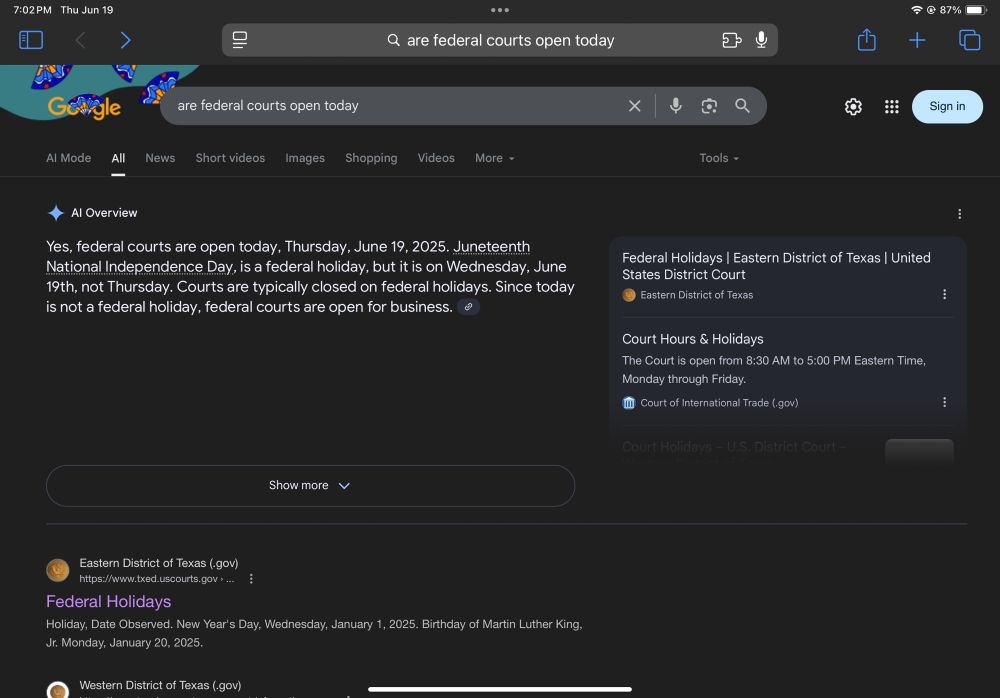Open the Shopping tab
This screenshot has height=698, width=1000.
[x=371, y=158]
